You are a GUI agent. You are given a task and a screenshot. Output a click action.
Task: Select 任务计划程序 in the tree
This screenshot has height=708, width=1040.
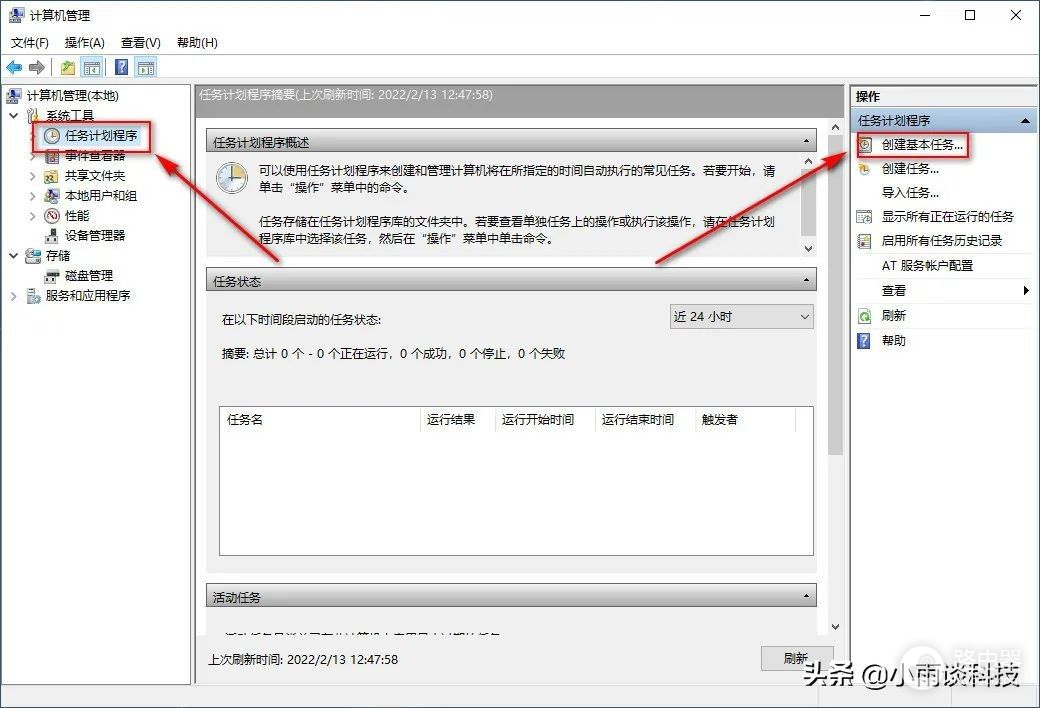tap(101, 136)
